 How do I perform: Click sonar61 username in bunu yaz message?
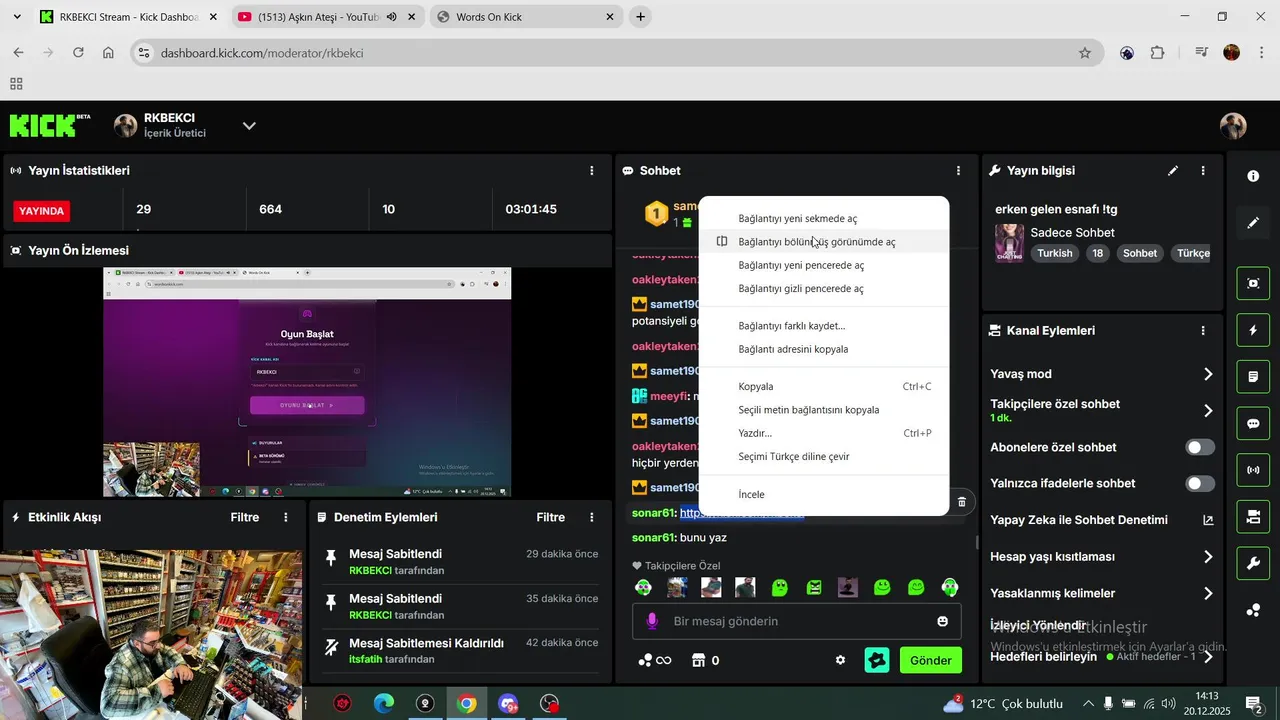pyautogui.click(x=654, y=538)
